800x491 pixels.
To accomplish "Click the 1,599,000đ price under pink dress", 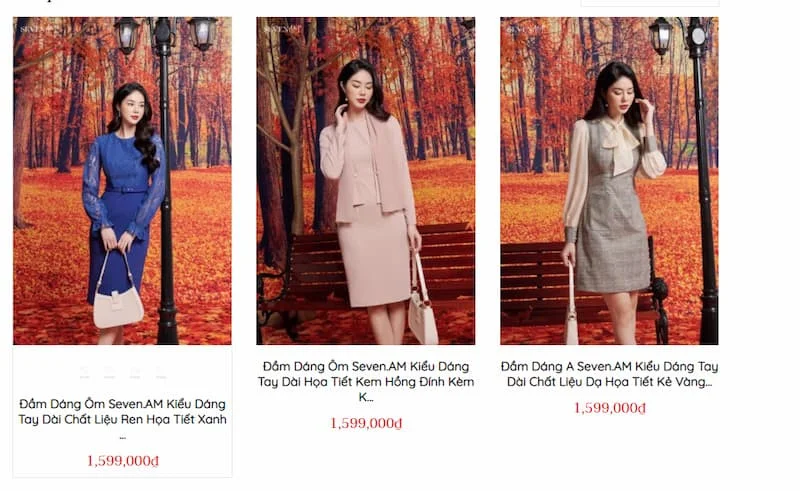I will (x=366, y=423).
